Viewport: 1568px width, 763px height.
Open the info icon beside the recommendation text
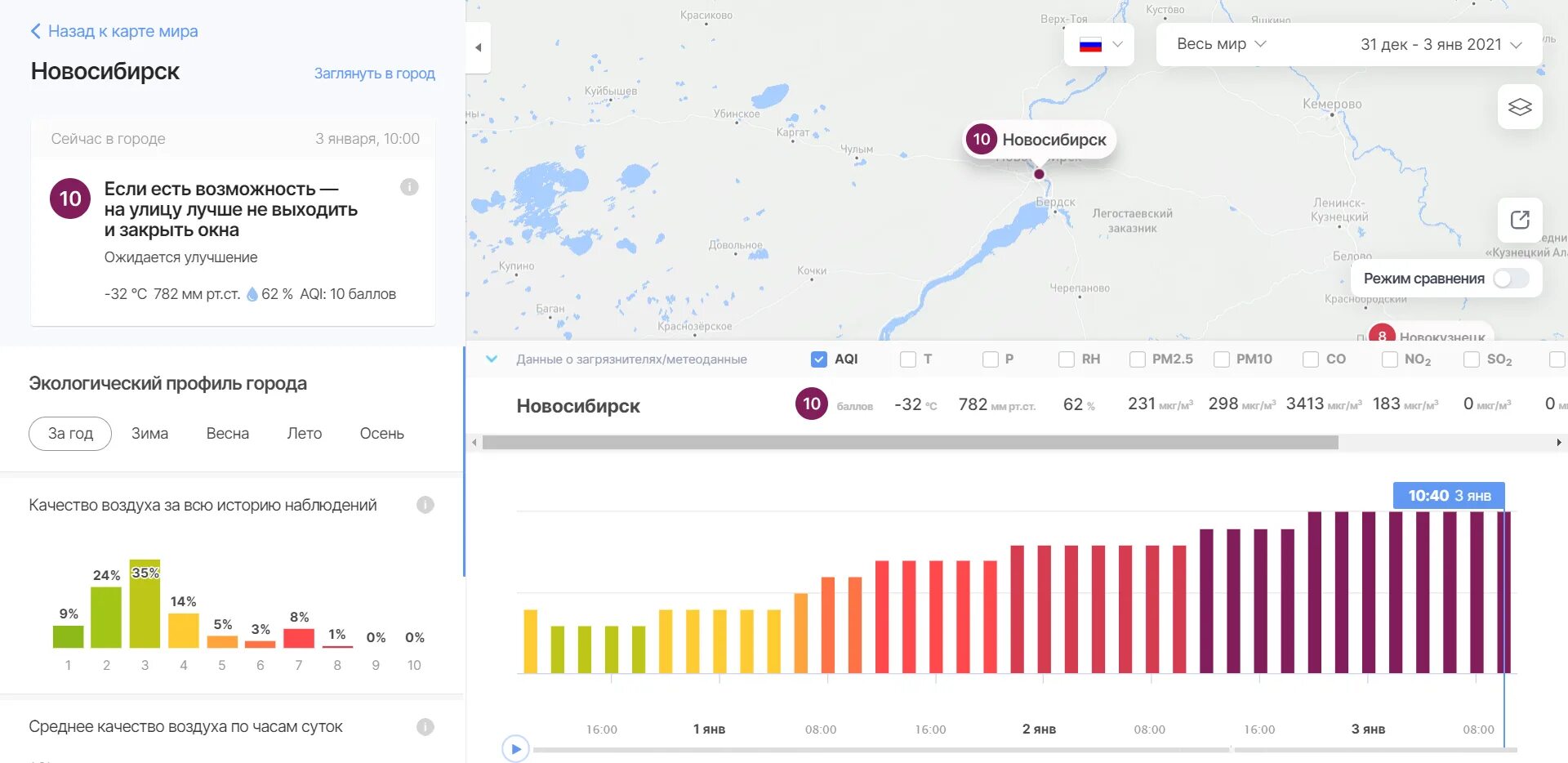pyautogui.click(x=409, y=187)
